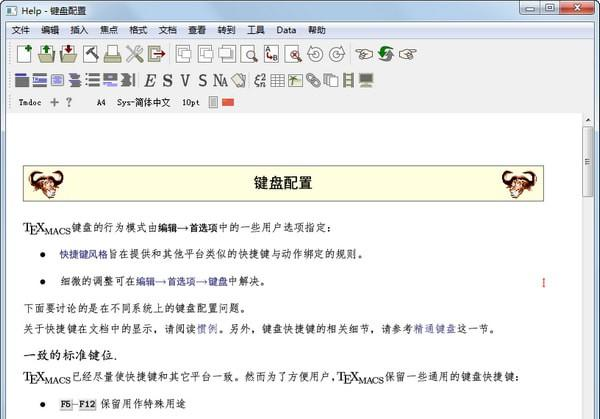This screenshot has width=600, height=419.
Task: Click the itemize list icon with bullets
Action: (93, 80)
